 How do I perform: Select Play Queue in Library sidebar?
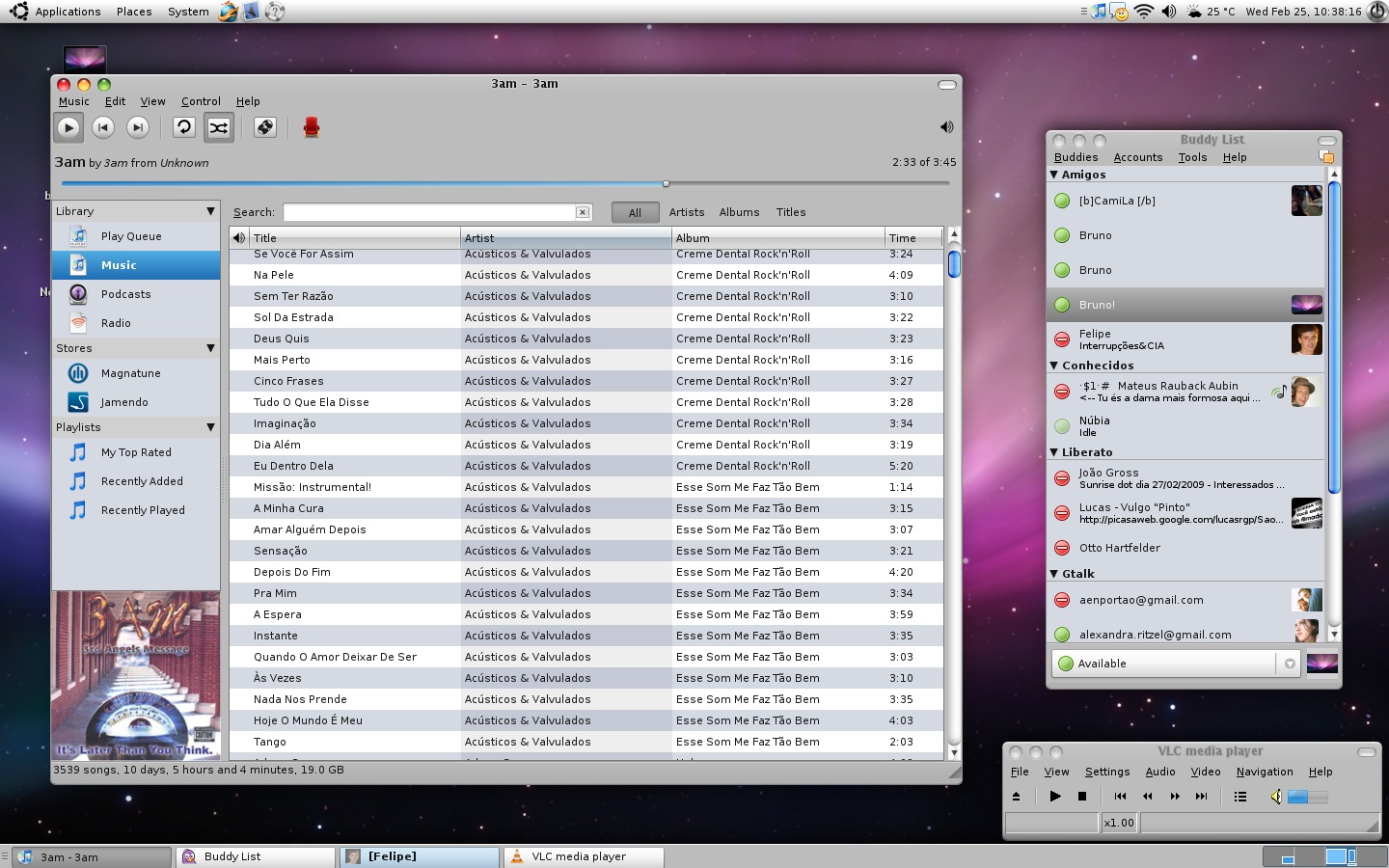click(x=136, y=236)
